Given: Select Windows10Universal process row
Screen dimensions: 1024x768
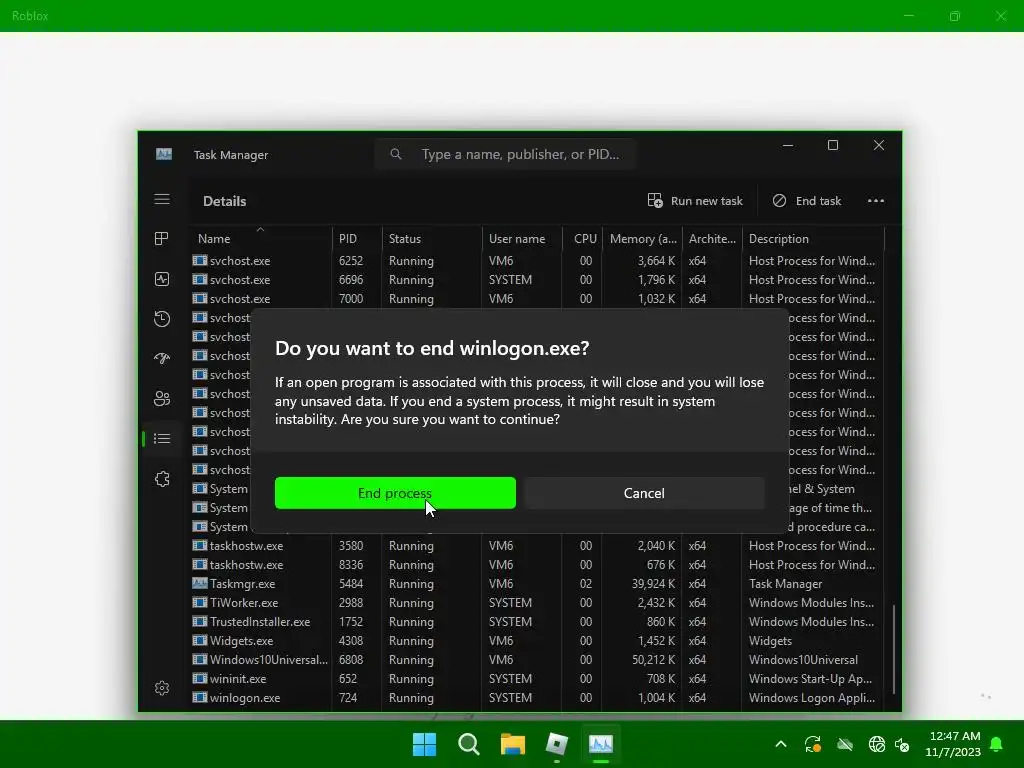Looking at the screenshot, I should click(537, 660).
